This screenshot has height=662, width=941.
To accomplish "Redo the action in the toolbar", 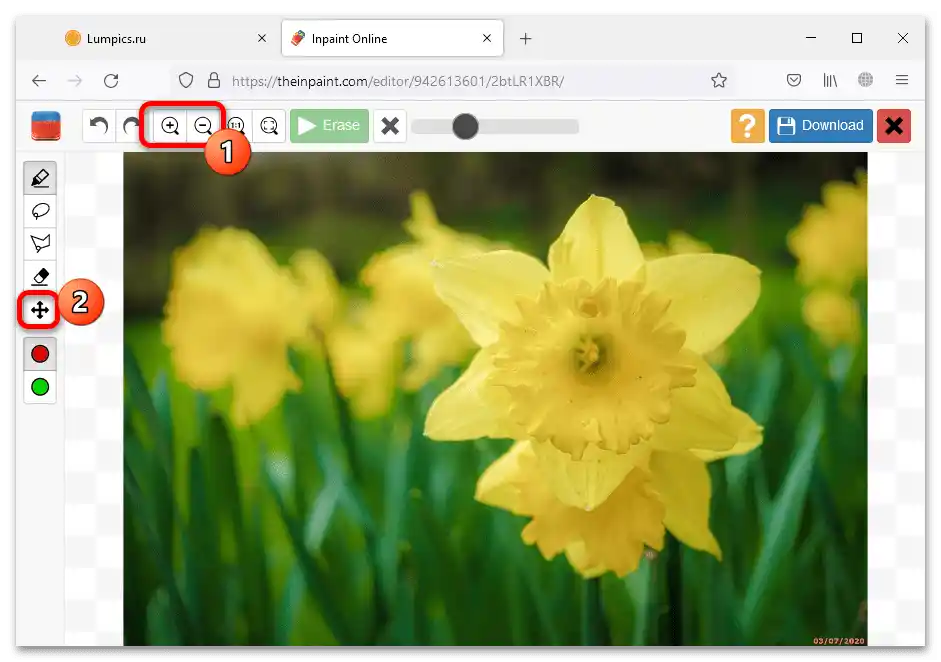I will tap(130, 126).
